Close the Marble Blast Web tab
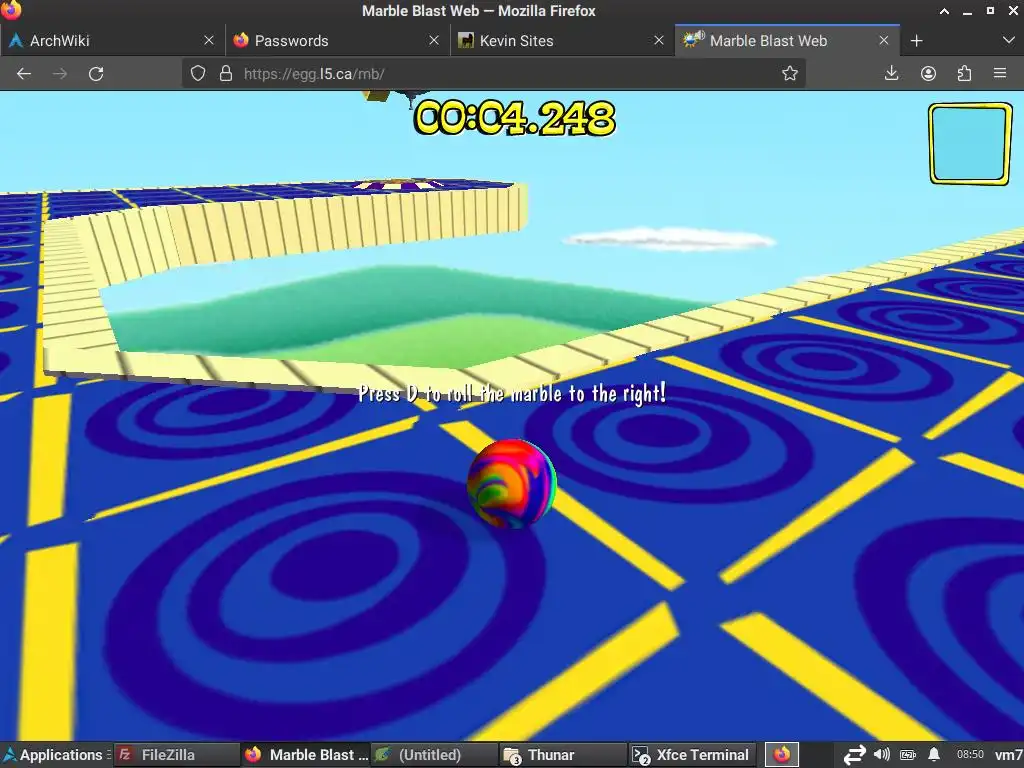 (884, 40)
